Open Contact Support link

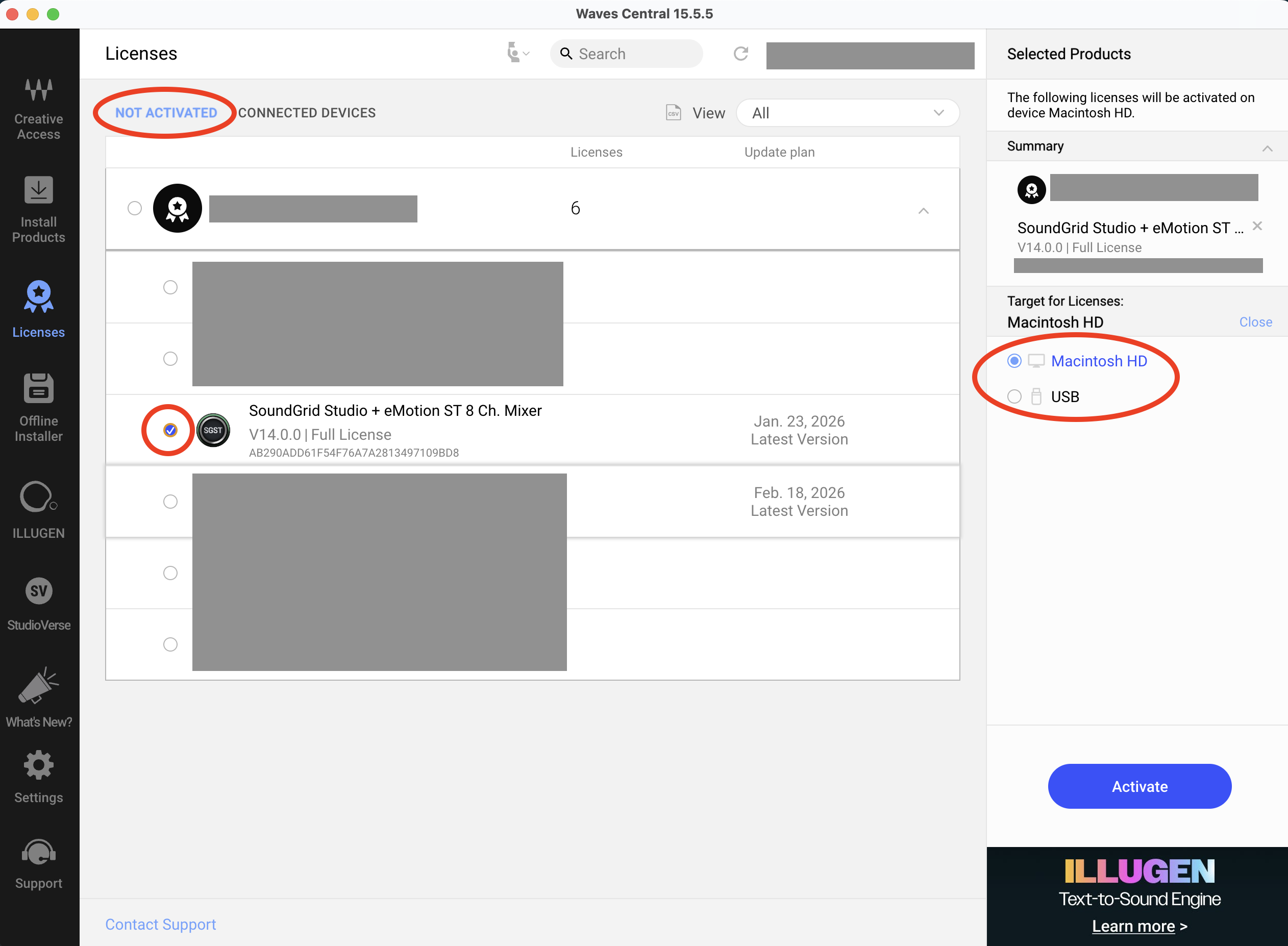click(160, 924)
